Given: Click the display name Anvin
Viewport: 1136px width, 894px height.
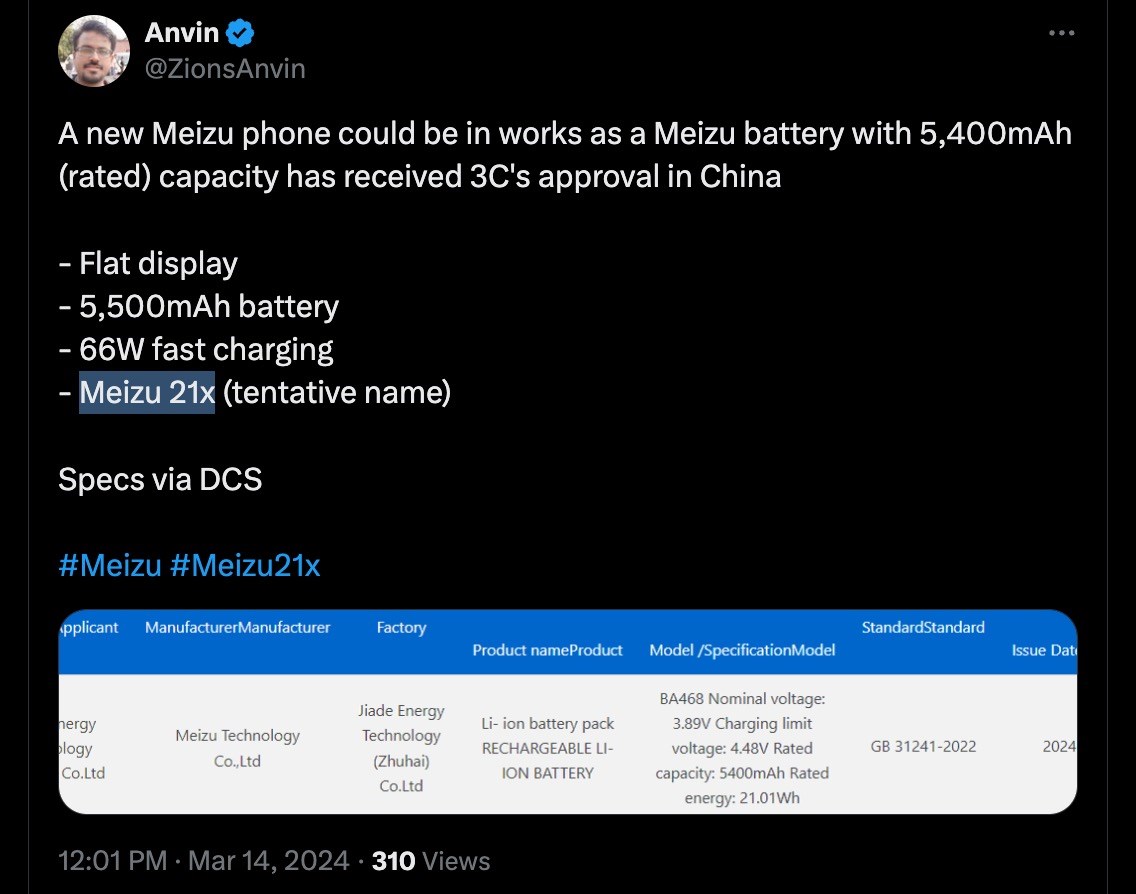Looking at the screenshot, I should point(183,31).
